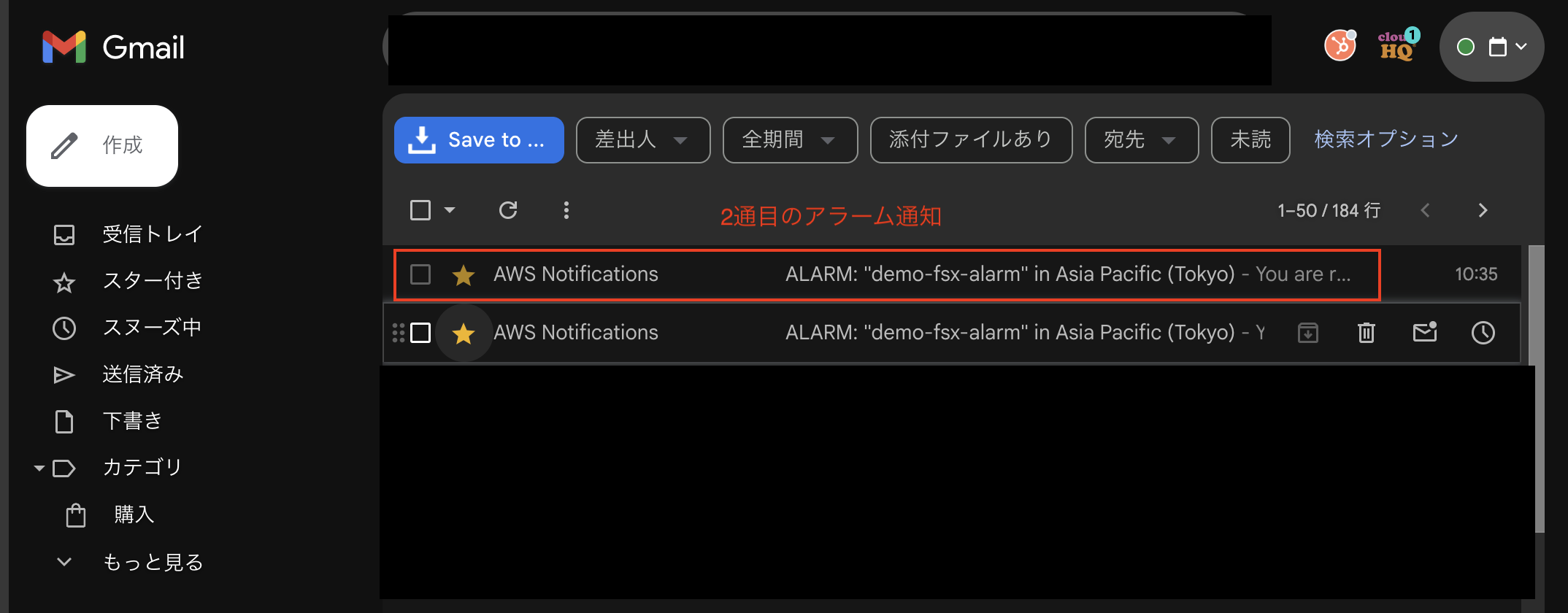Open the 検索オプション link
This screenshot has width=1568, height=613.
tap(1386, 139)
